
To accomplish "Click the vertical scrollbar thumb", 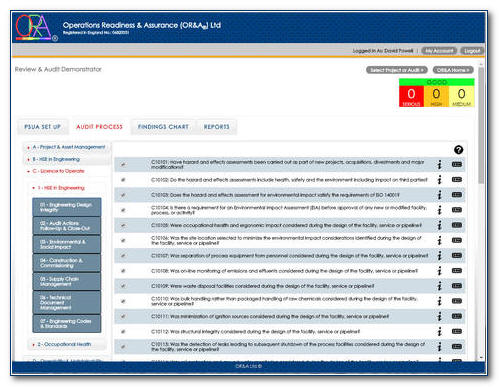I will pos(481,125).
